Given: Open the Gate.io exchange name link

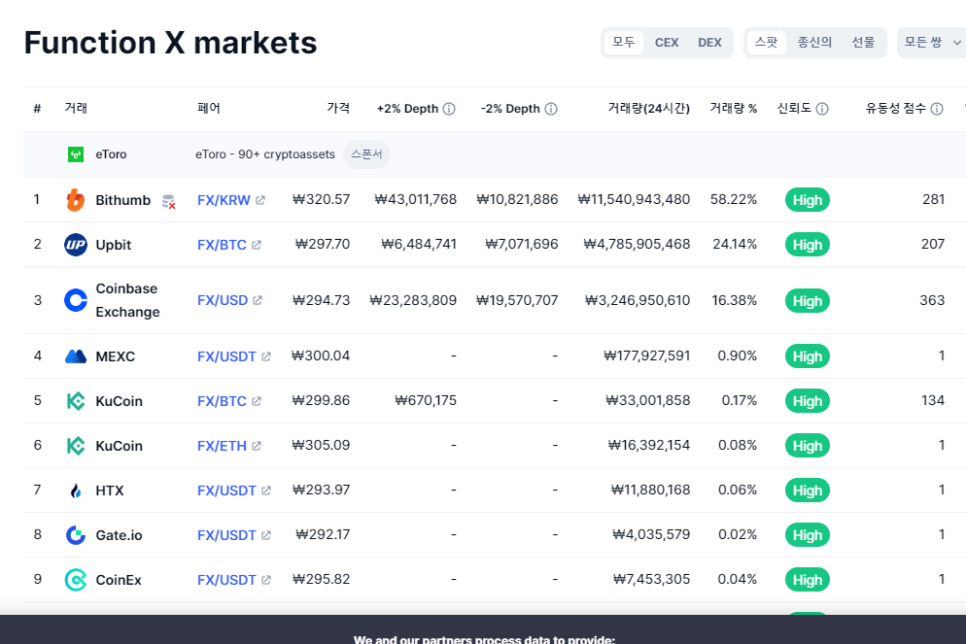Looking at the screenshot, I should point(119,535).
